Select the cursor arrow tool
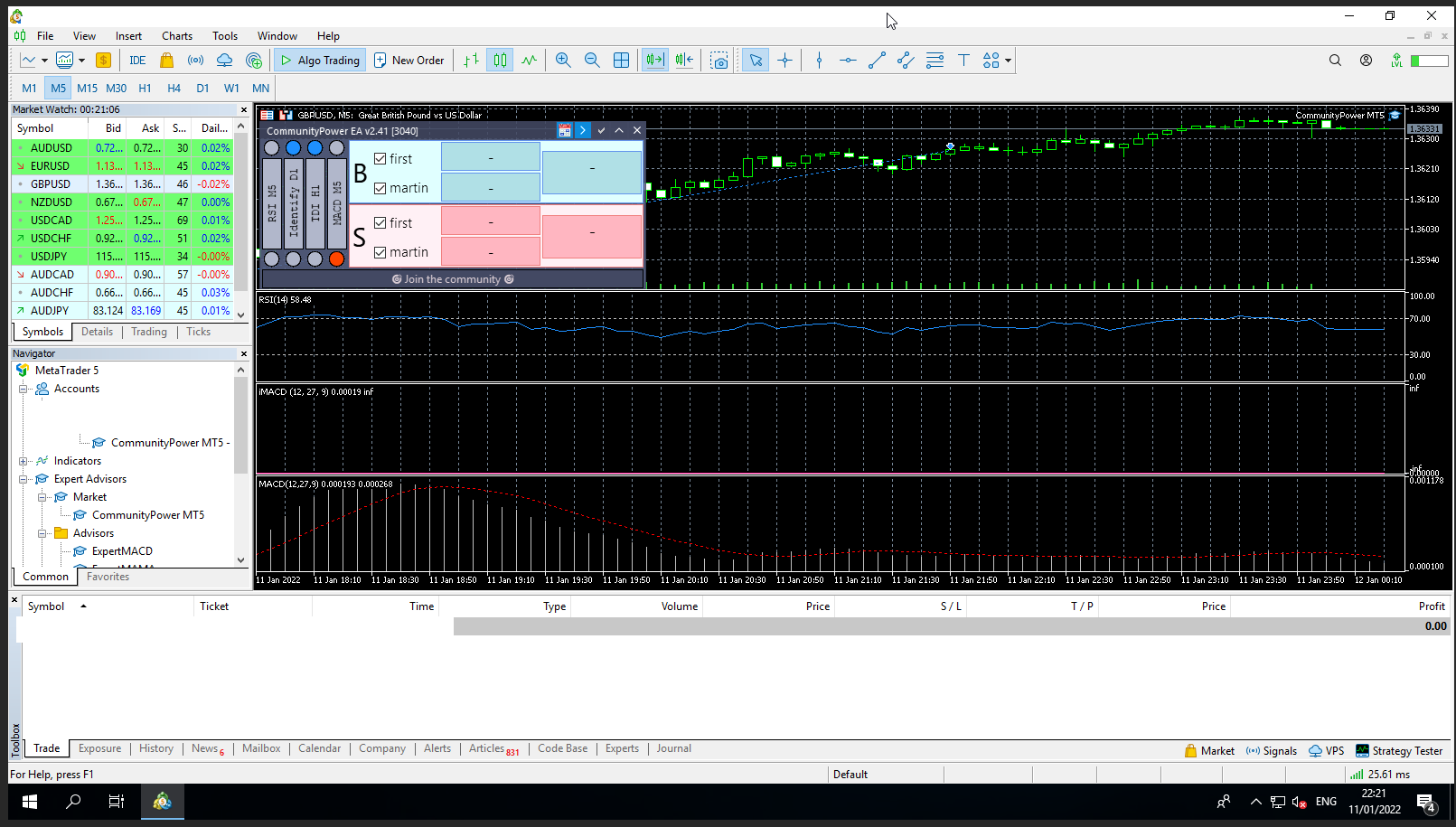 756,60
